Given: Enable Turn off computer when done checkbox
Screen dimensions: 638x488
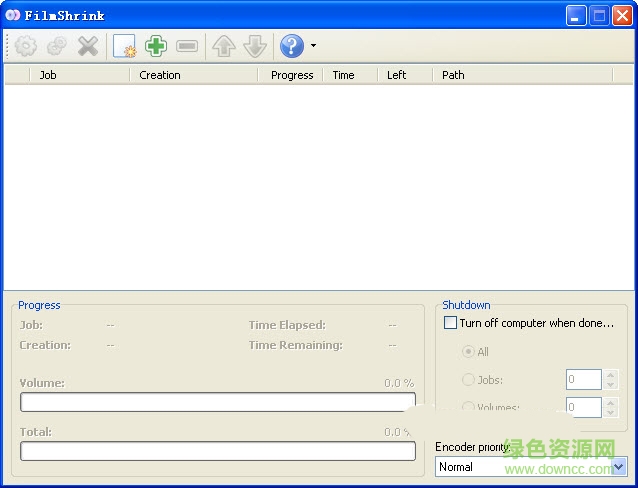Looking at the screenshot, I should [x=450, y=323].
